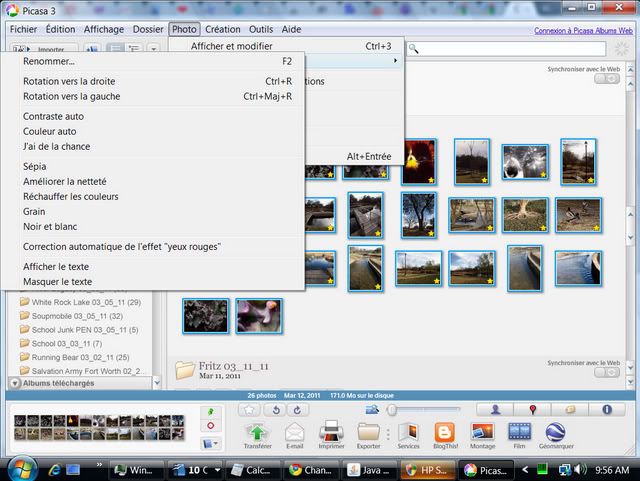Screen dimensions: 640x481
Task: Click the Géomarquer globe icon
Action: coord(553,433)
